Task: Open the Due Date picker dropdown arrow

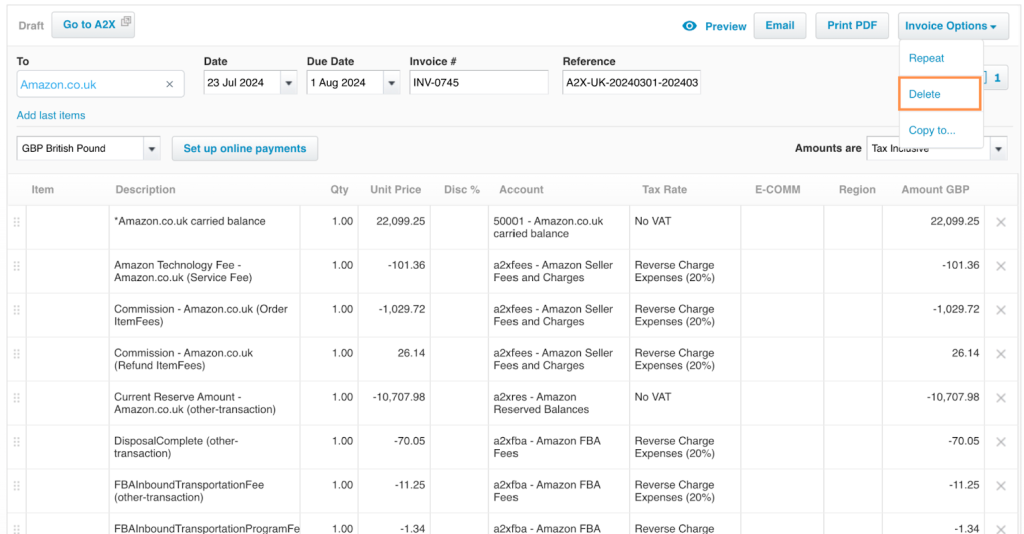Action: [x=392, y=84]
